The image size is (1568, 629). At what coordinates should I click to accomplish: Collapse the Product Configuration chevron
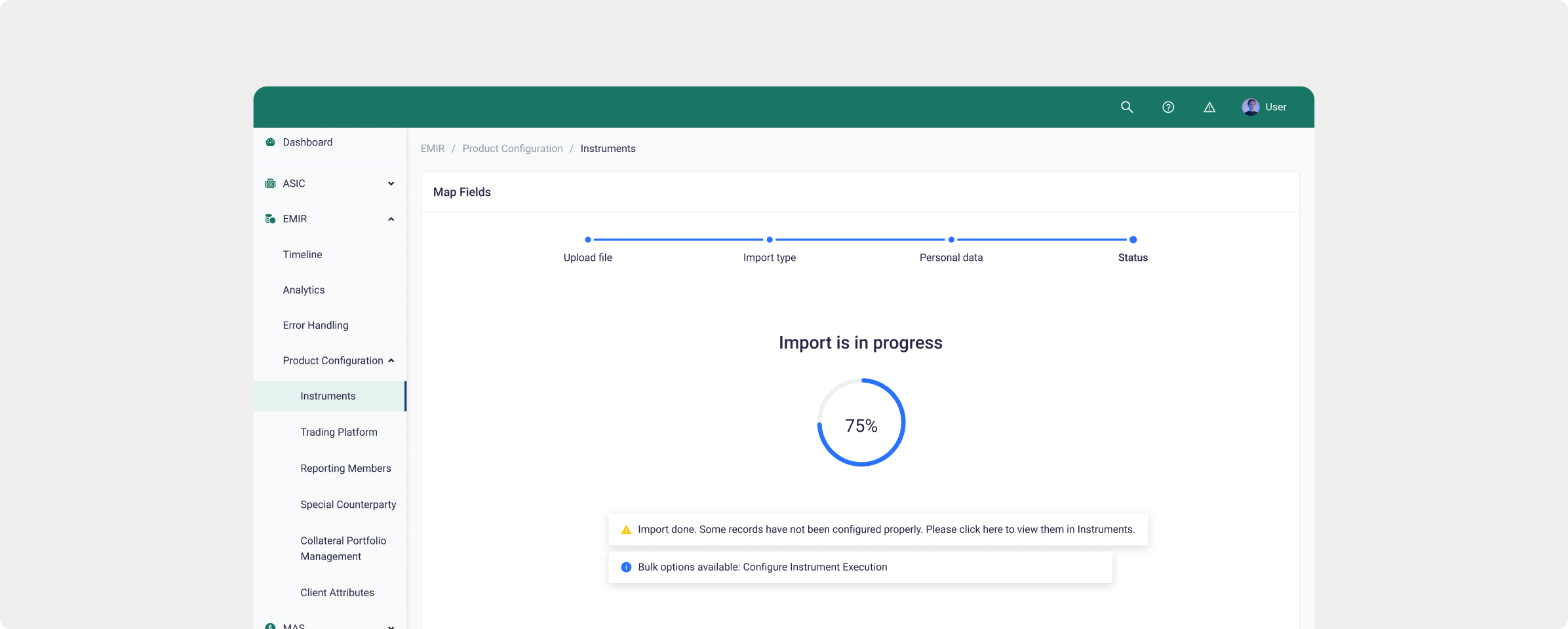click(391, 360)
